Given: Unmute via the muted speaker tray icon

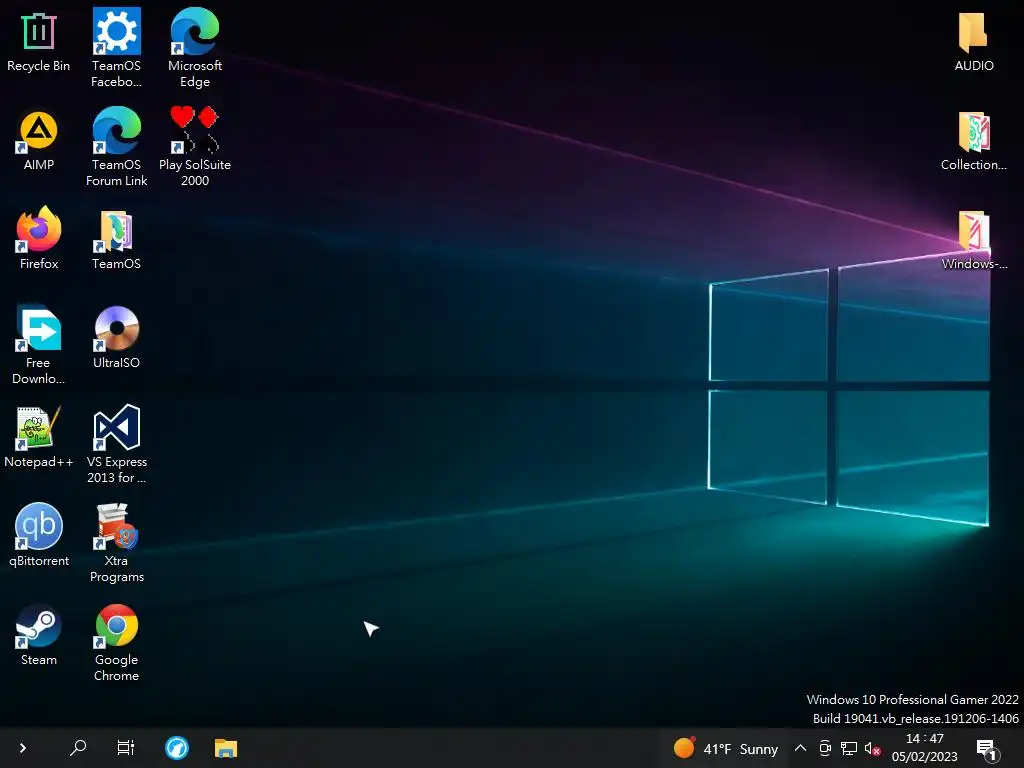Looking at the screenshot, I should 872,748.
